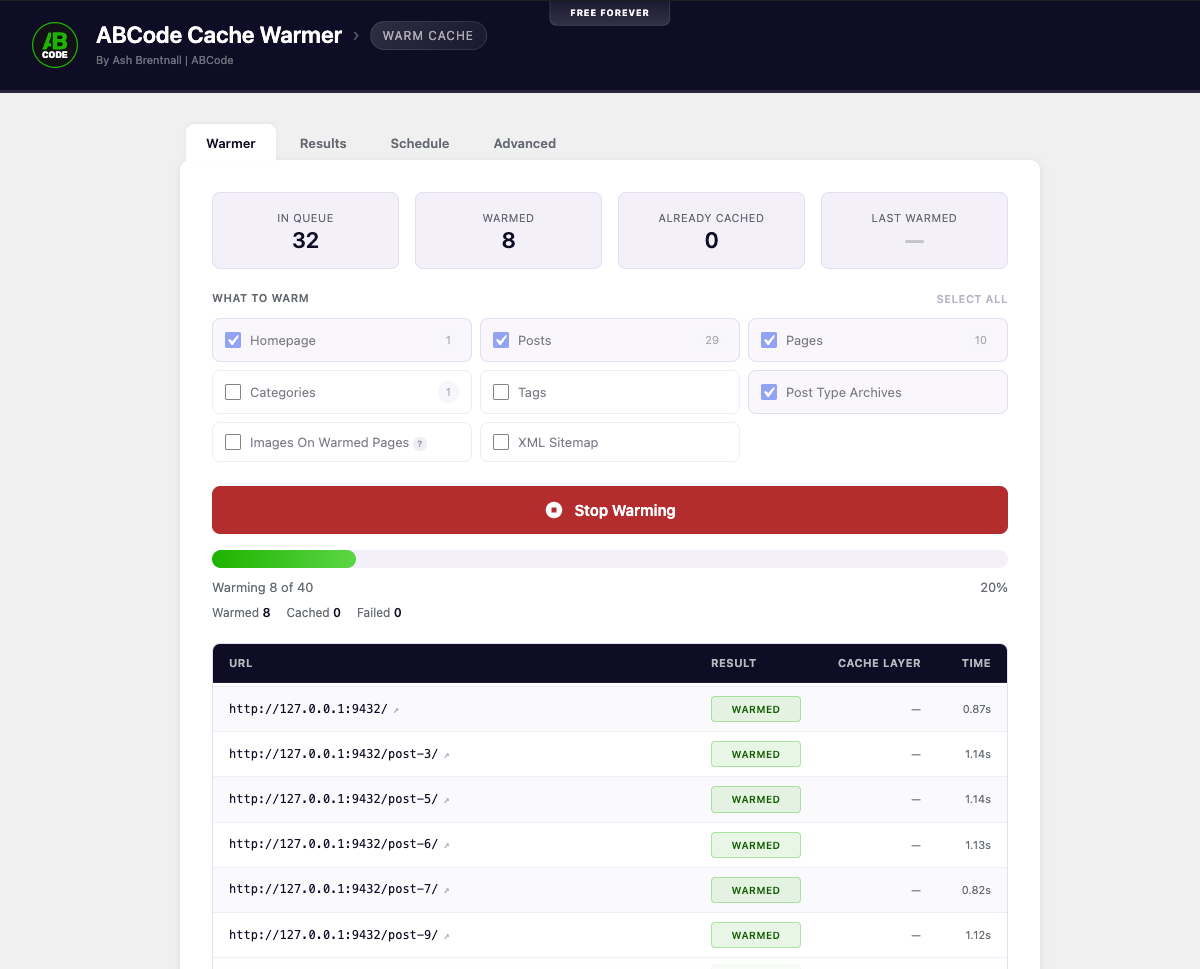Switch to the Results tab

[323, 143]
